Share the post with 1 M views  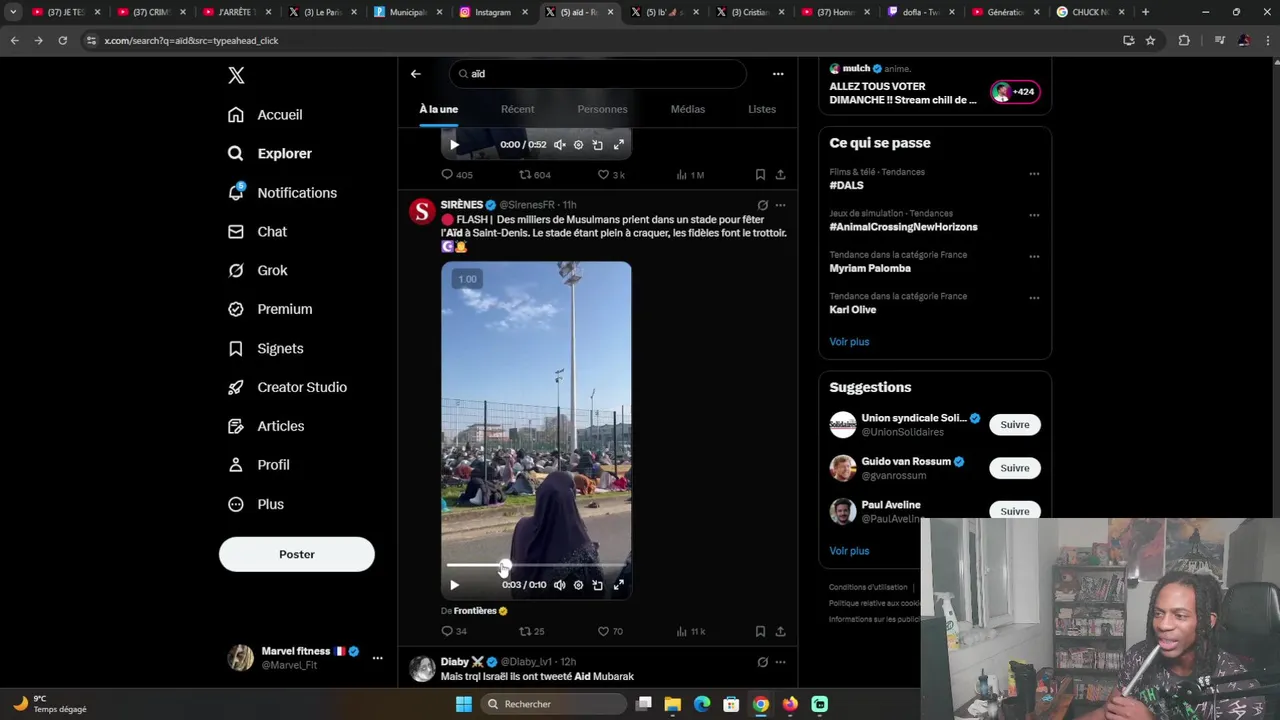point(780,175)
